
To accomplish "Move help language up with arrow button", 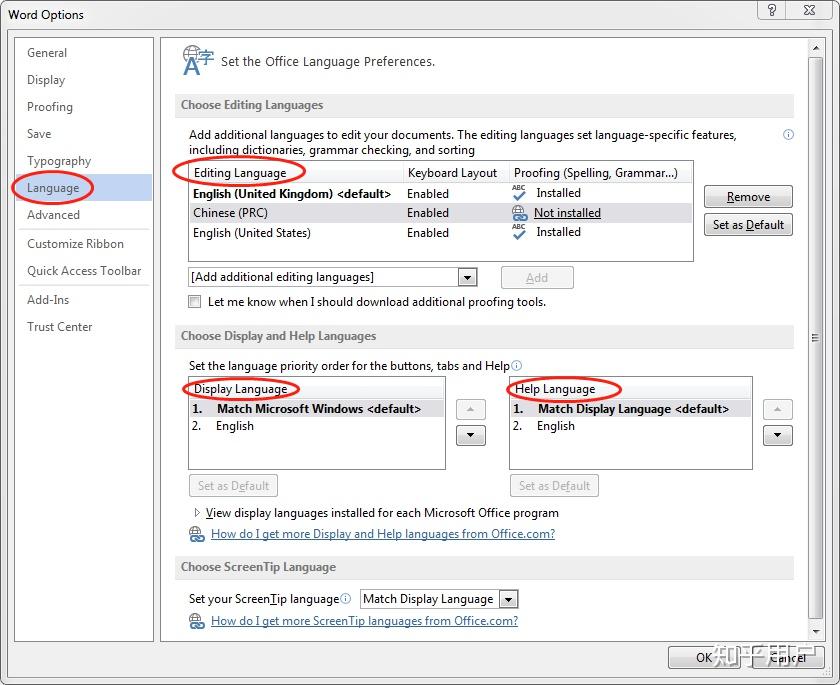I will point(777,410).
